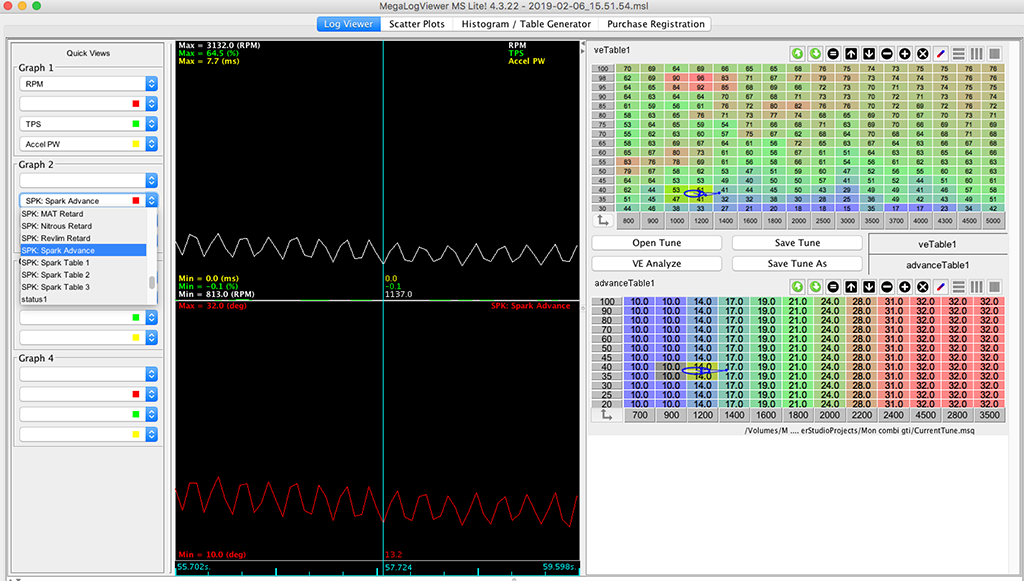The height and width of the screenshot is (581, 1024).
Task: Click black up-arrow icon in advanceTable1 toolbar
Action: coord(851,287)
